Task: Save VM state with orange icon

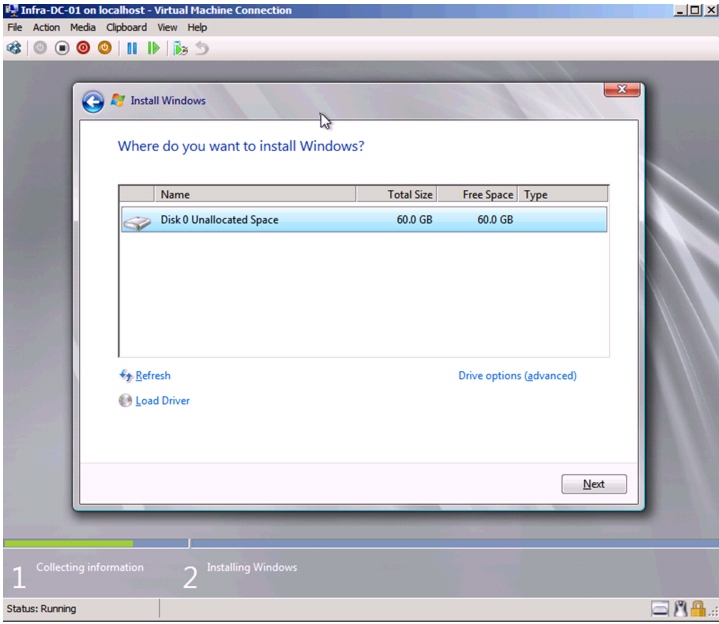Action: pos(105,48)
